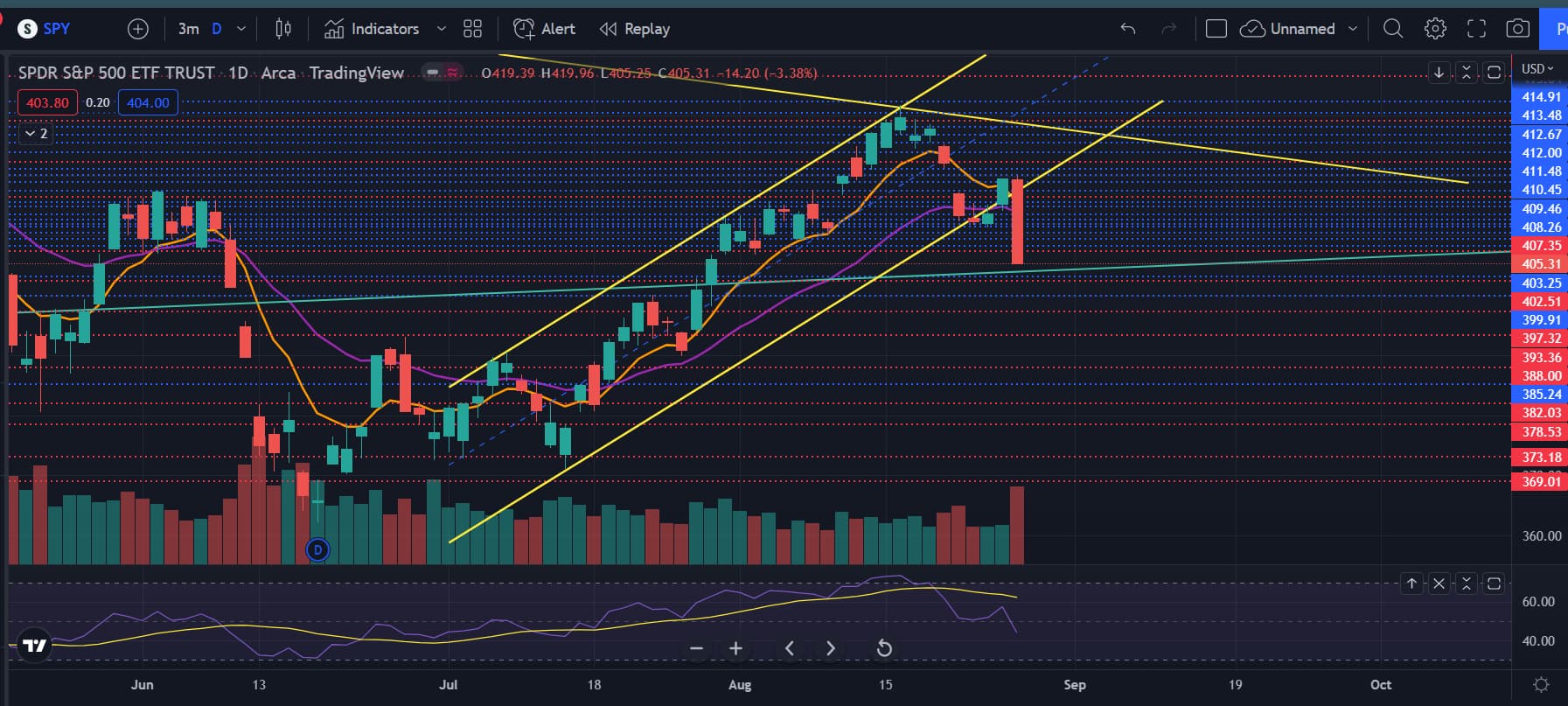Screen dimensions: 1568x706
Task: Open time axis settings gear icon
Action: [x=1541, y=684]
